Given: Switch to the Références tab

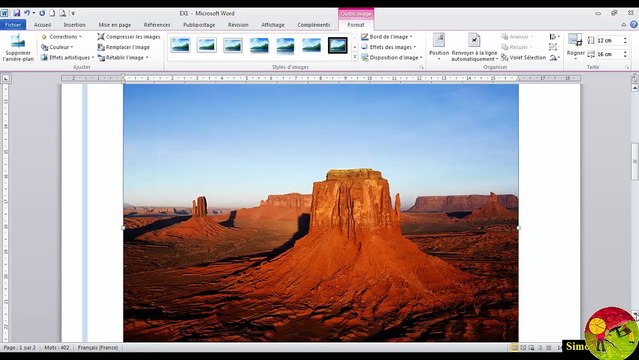Looking at the screenshot, I should 157,25.
